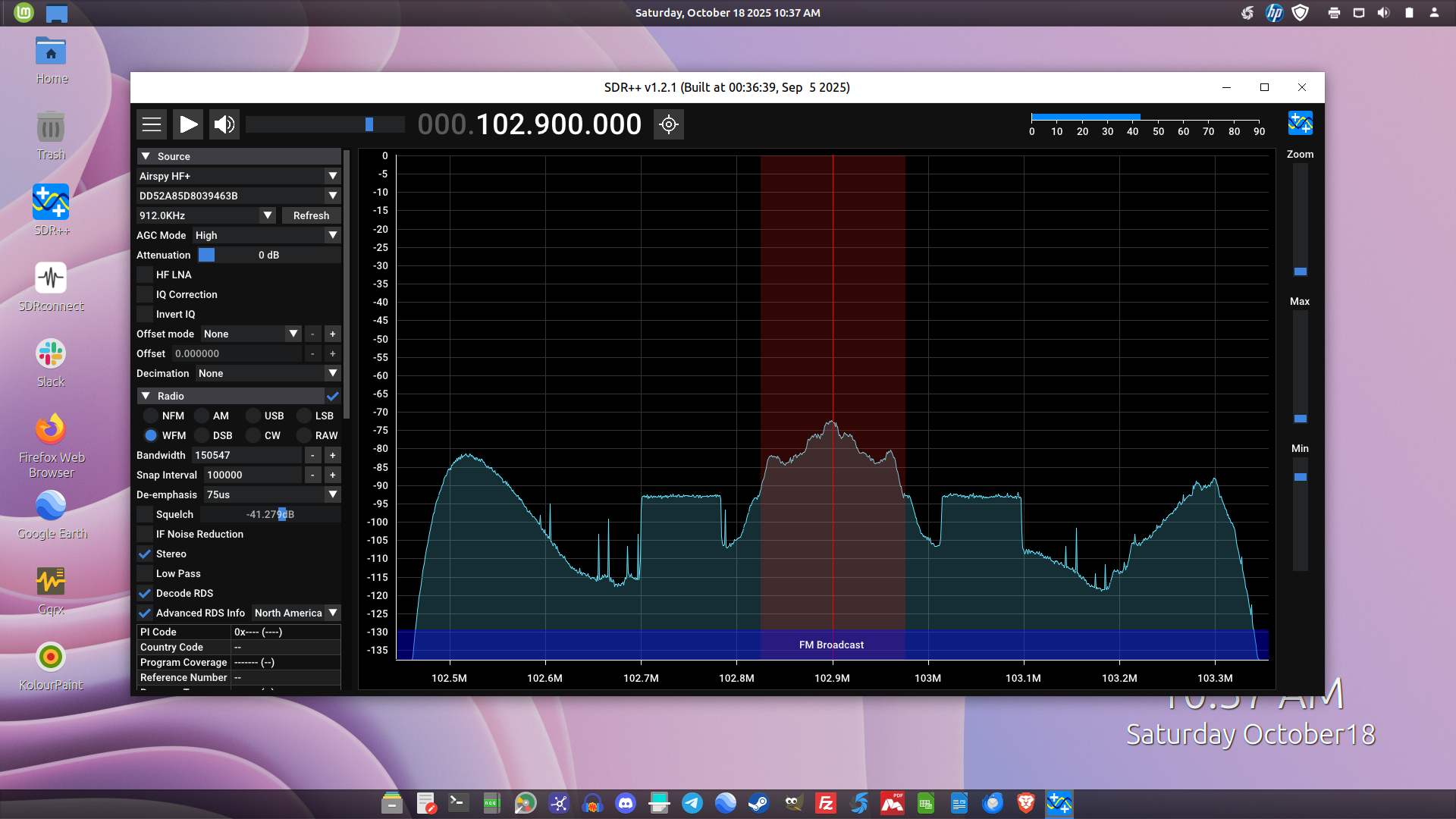
Task: Click the hamburger menu icon
Action: pyautogui.click(x=152, y=124)
